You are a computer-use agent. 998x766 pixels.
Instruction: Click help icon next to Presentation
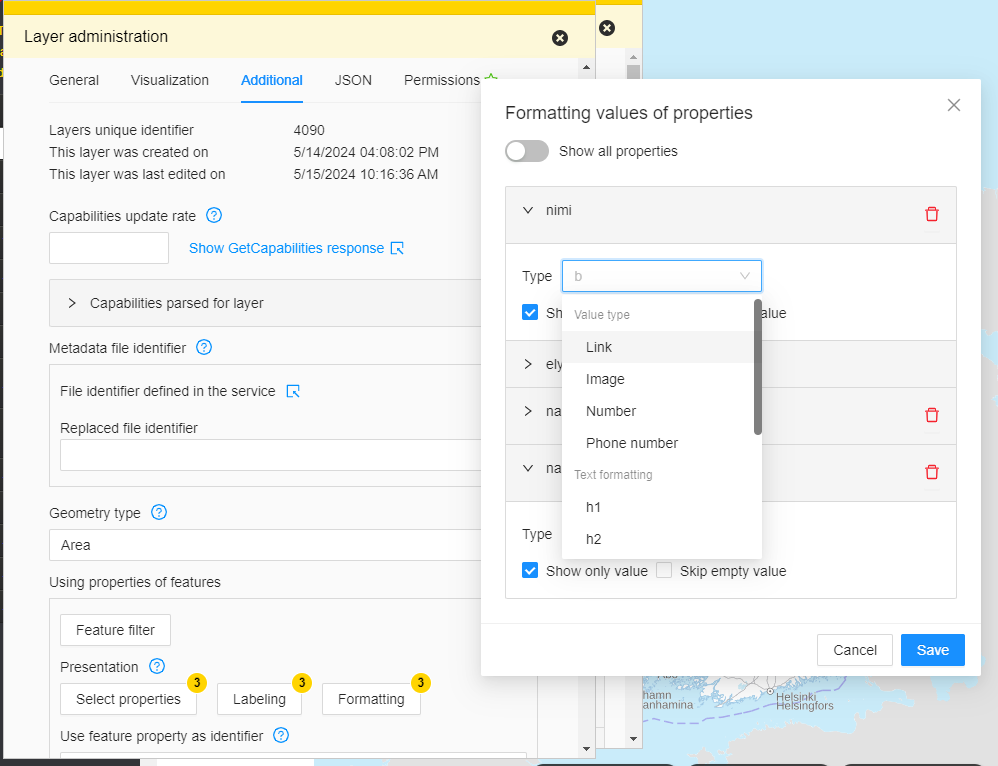coord(157,667)
